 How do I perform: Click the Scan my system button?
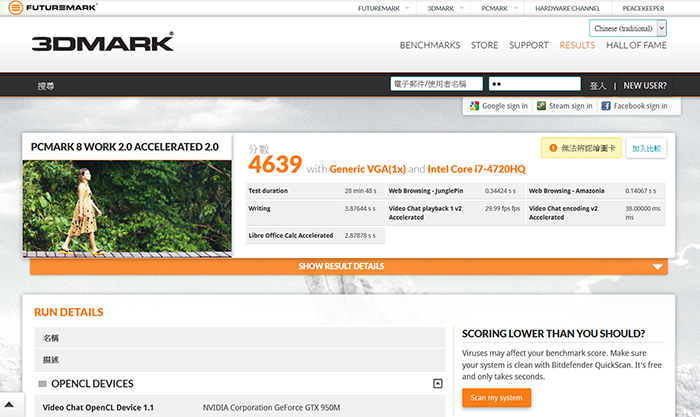496,397
